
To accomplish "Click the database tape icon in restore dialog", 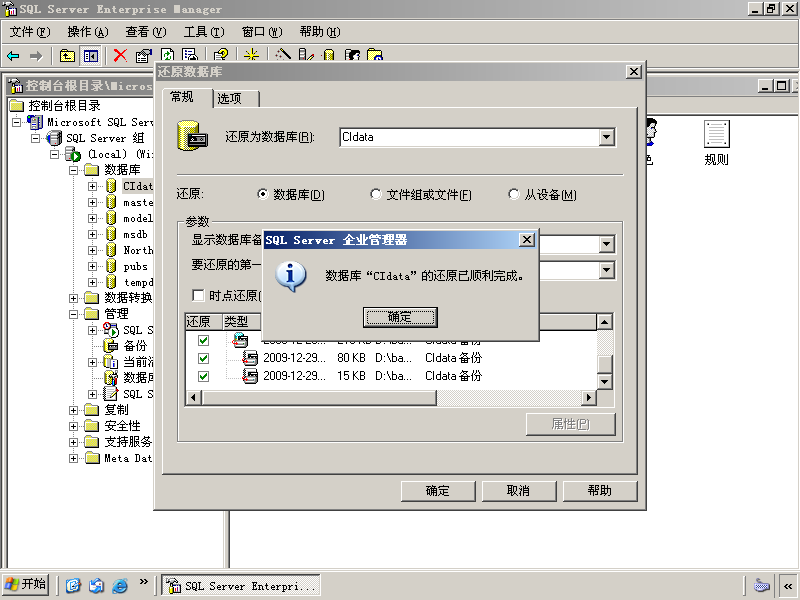I will [192, 136].
